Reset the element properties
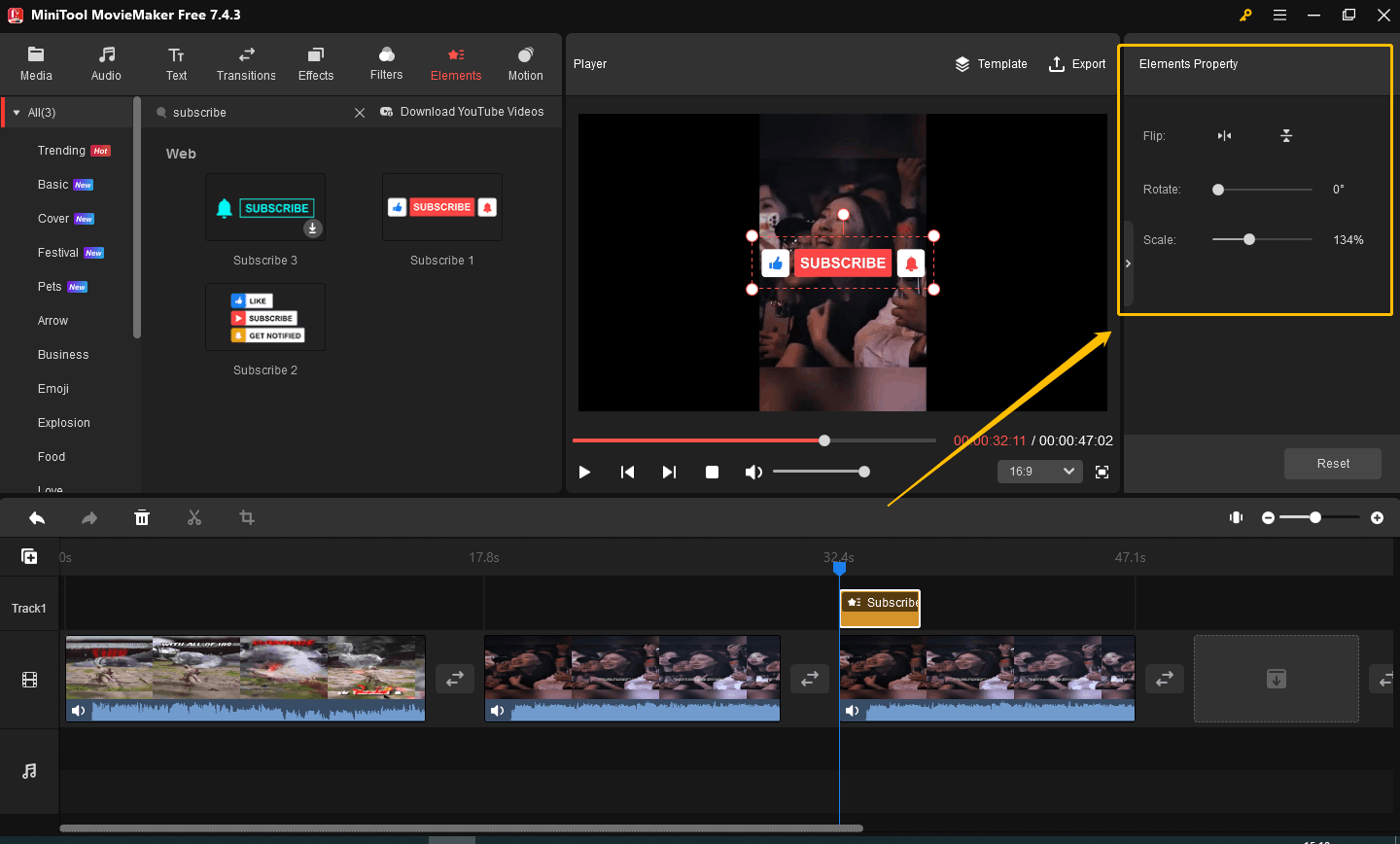 [1333, 464]
